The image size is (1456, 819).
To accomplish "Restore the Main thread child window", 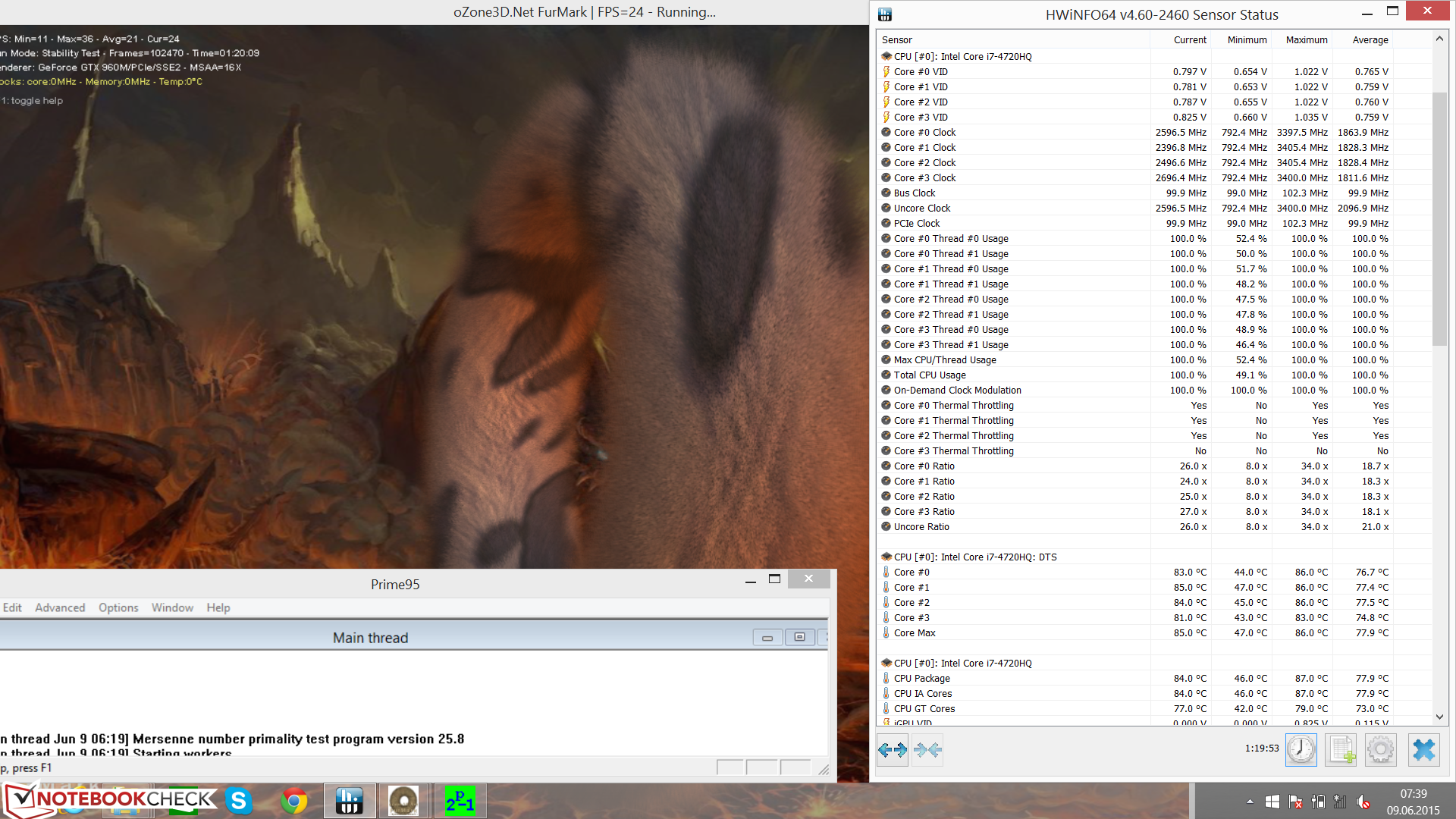I will click(x=799, y=638).
